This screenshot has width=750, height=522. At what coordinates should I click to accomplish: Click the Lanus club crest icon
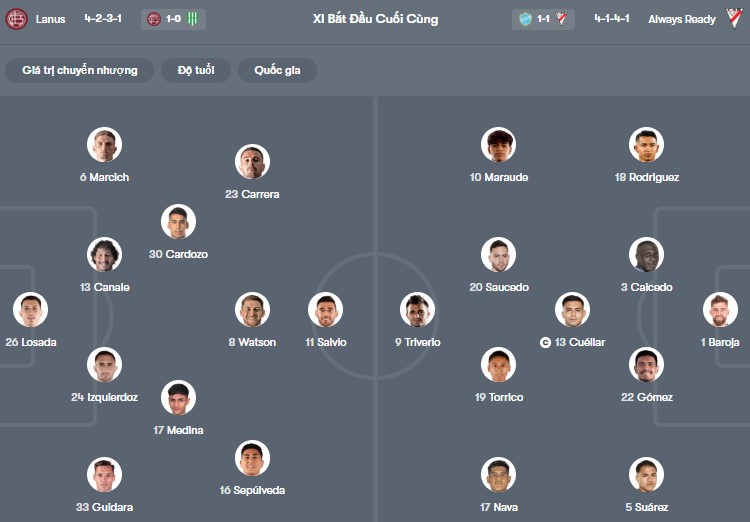[17, 19]
